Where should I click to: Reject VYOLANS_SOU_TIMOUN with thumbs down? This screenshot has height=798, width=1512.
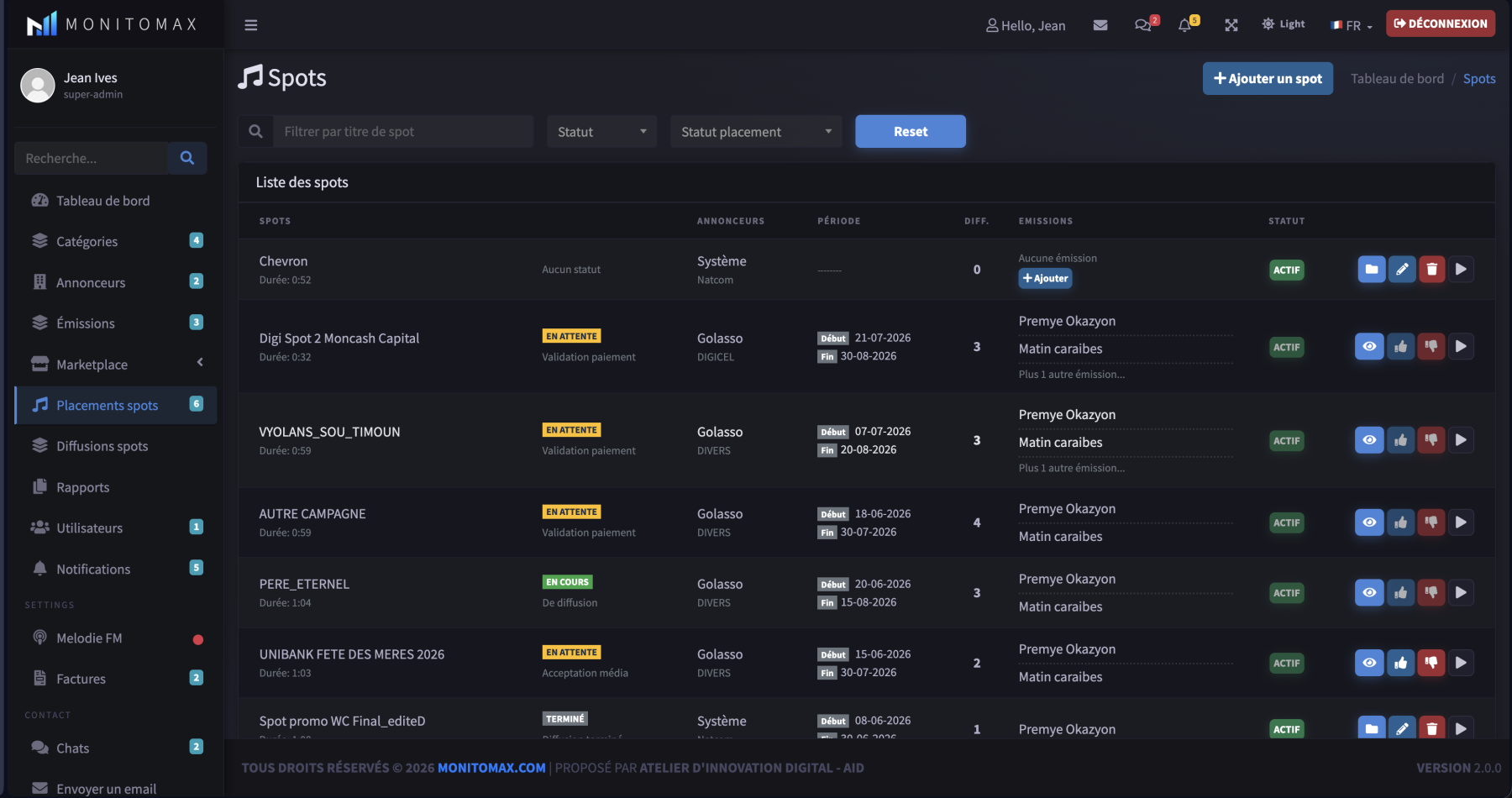1431,440
